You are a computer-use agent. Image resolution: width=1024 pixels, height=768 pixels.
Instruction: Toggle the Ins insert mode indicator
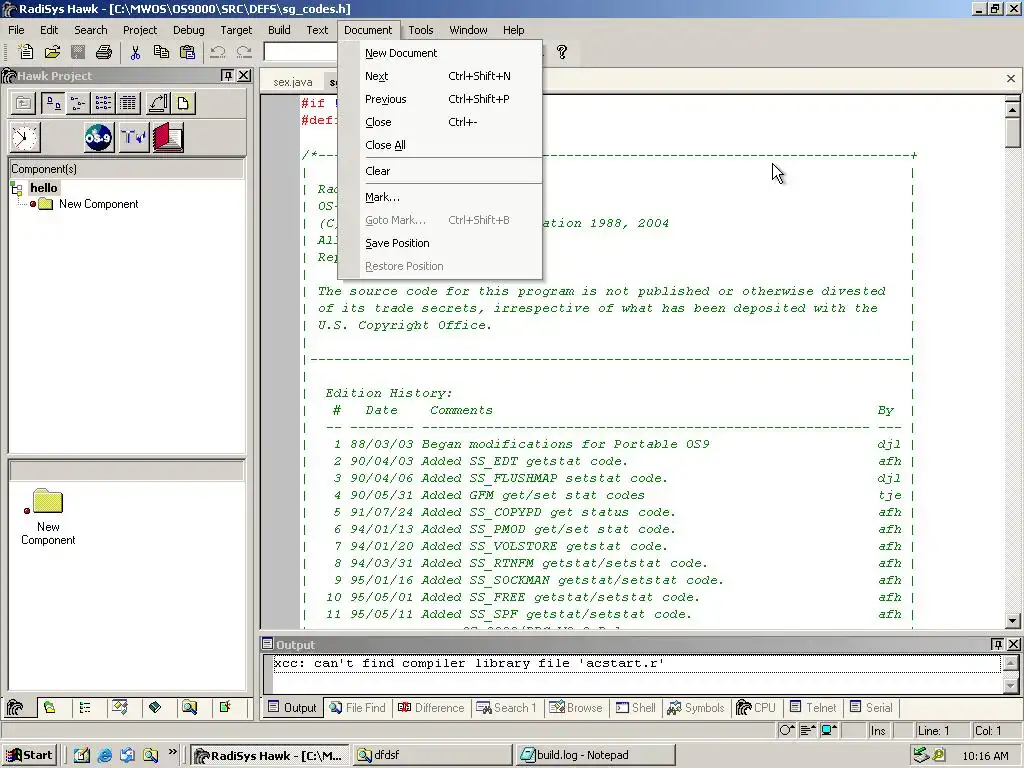[x=878, y=731]
